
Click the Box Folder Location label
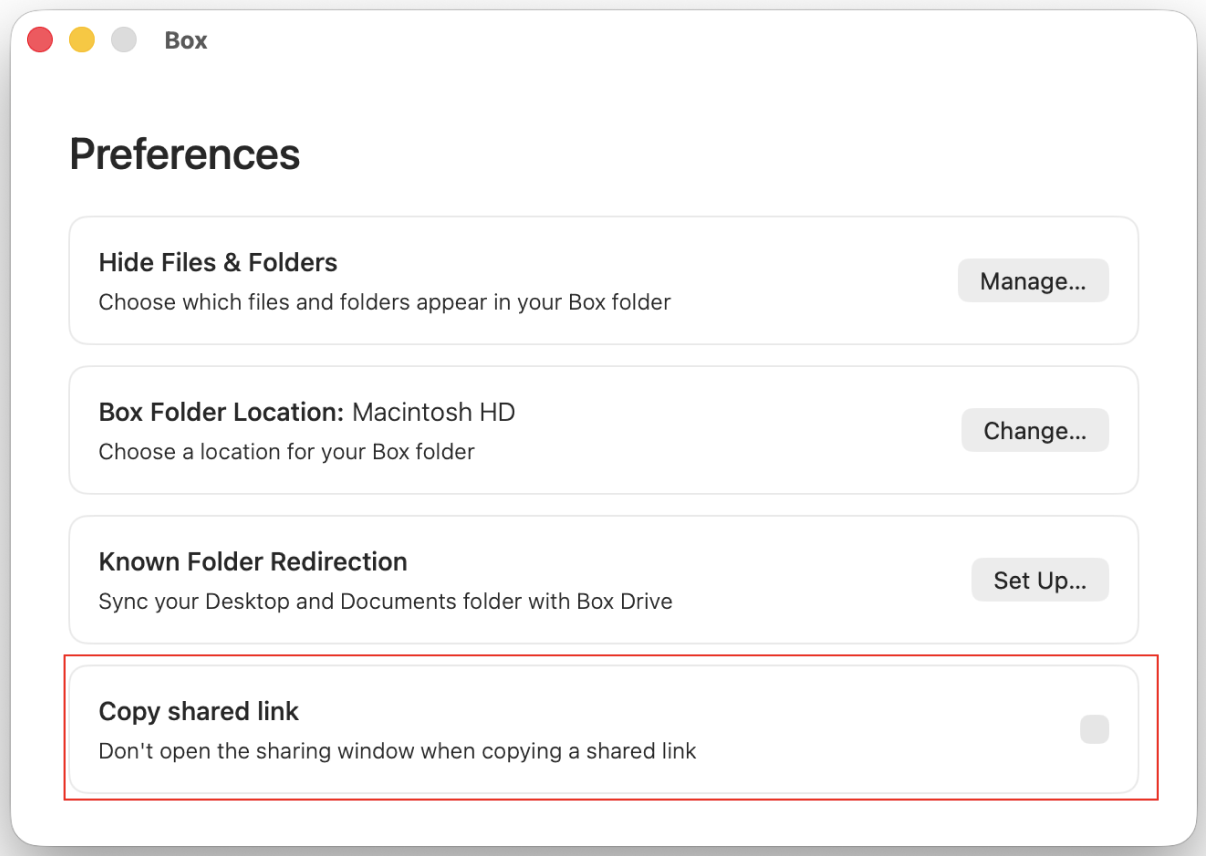pos(222,412)
